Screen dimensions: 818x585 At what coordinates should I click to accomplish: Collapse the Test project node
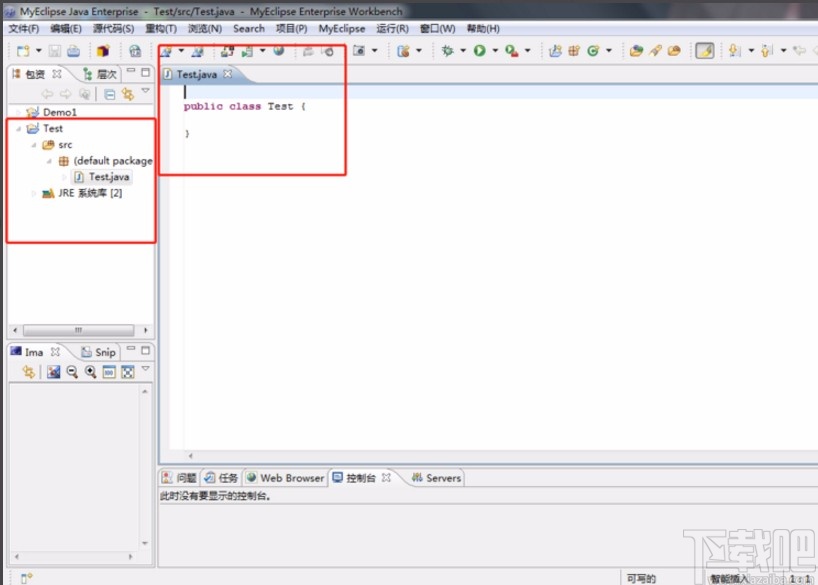19,128
